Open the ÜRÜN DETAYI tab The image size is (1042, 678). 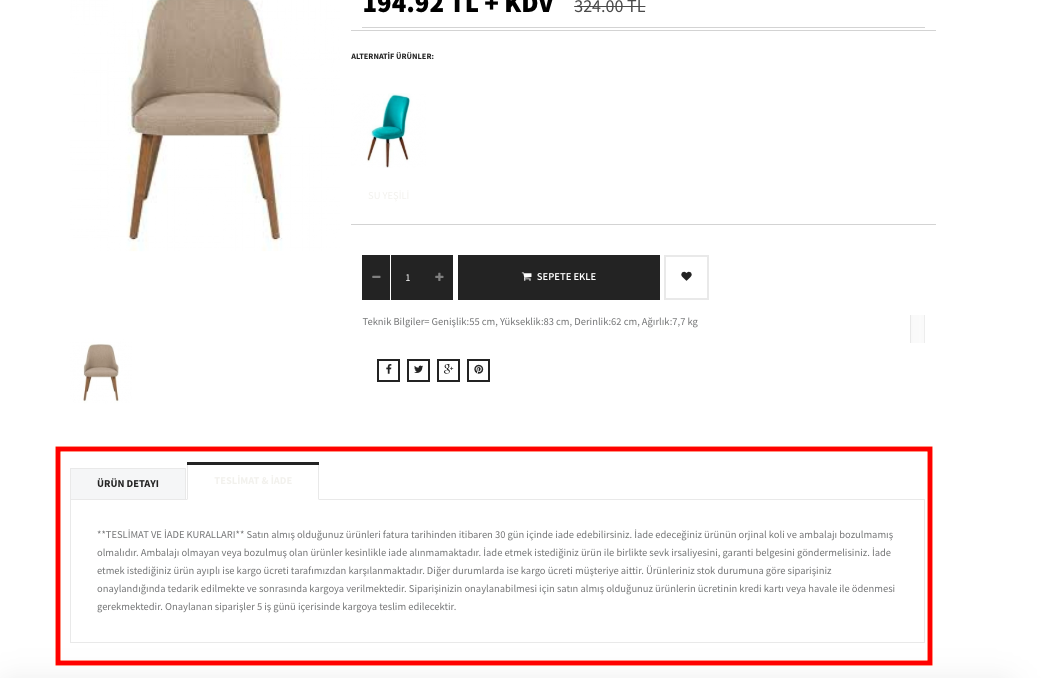[x=128, y=483]
